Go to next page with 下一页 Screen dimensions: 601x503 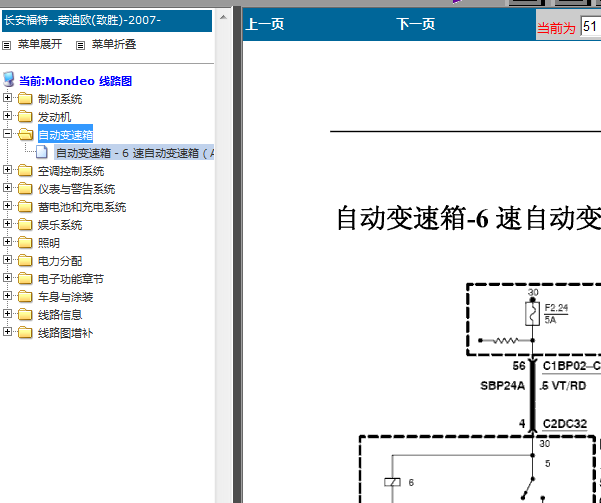416,24
